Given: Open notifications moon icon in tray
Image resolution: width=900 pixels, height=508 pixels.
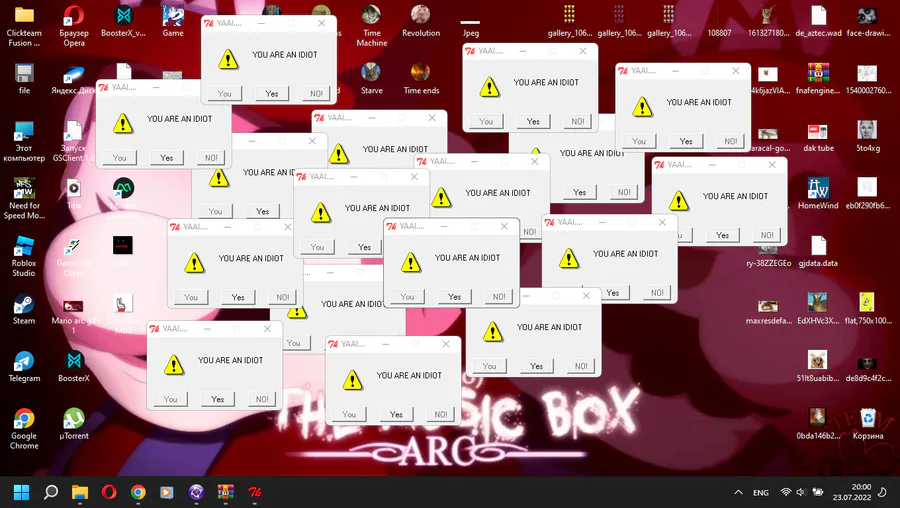Looking at the screenshot, I should (883, 493).
